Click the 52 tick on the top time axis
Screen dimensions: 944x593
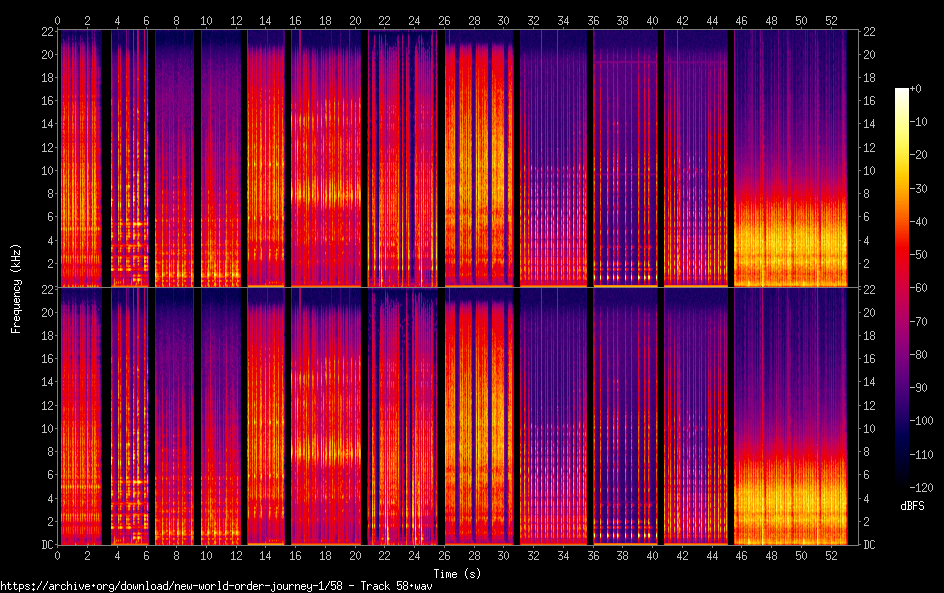830,20
